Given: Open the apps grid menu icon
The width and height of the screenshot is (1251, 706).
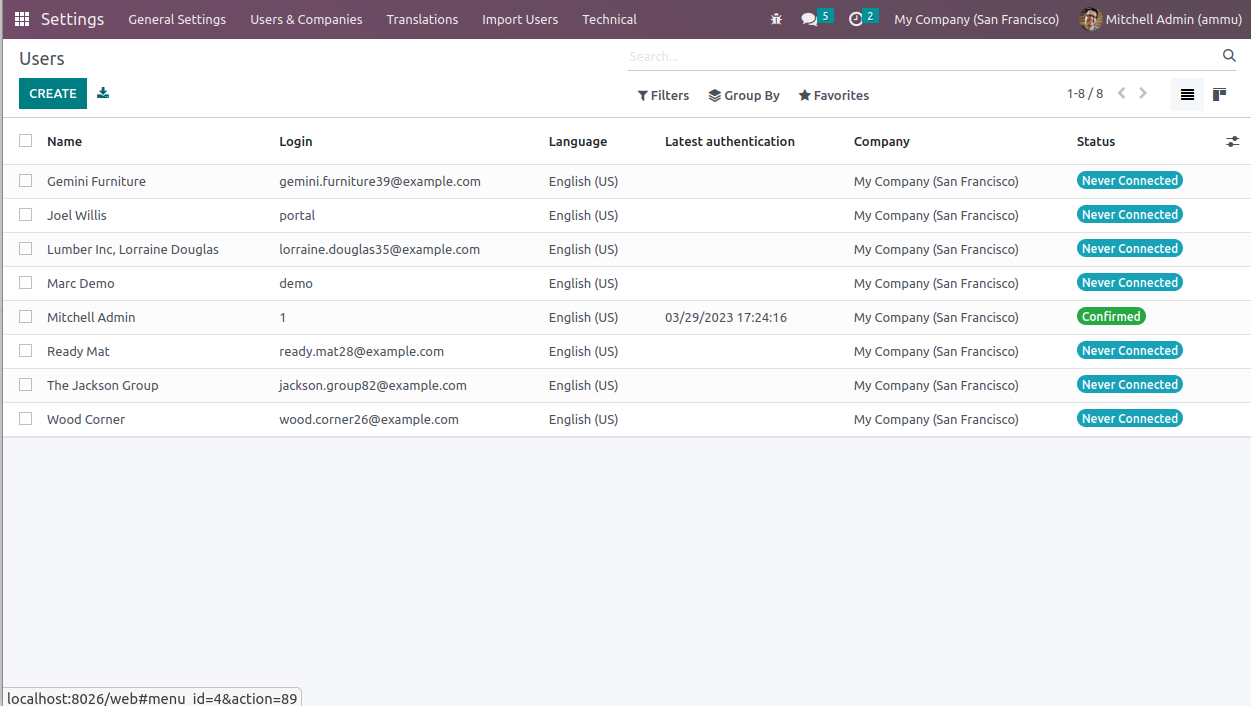Looking at the screenshot, I should click(x=22, y=19).
